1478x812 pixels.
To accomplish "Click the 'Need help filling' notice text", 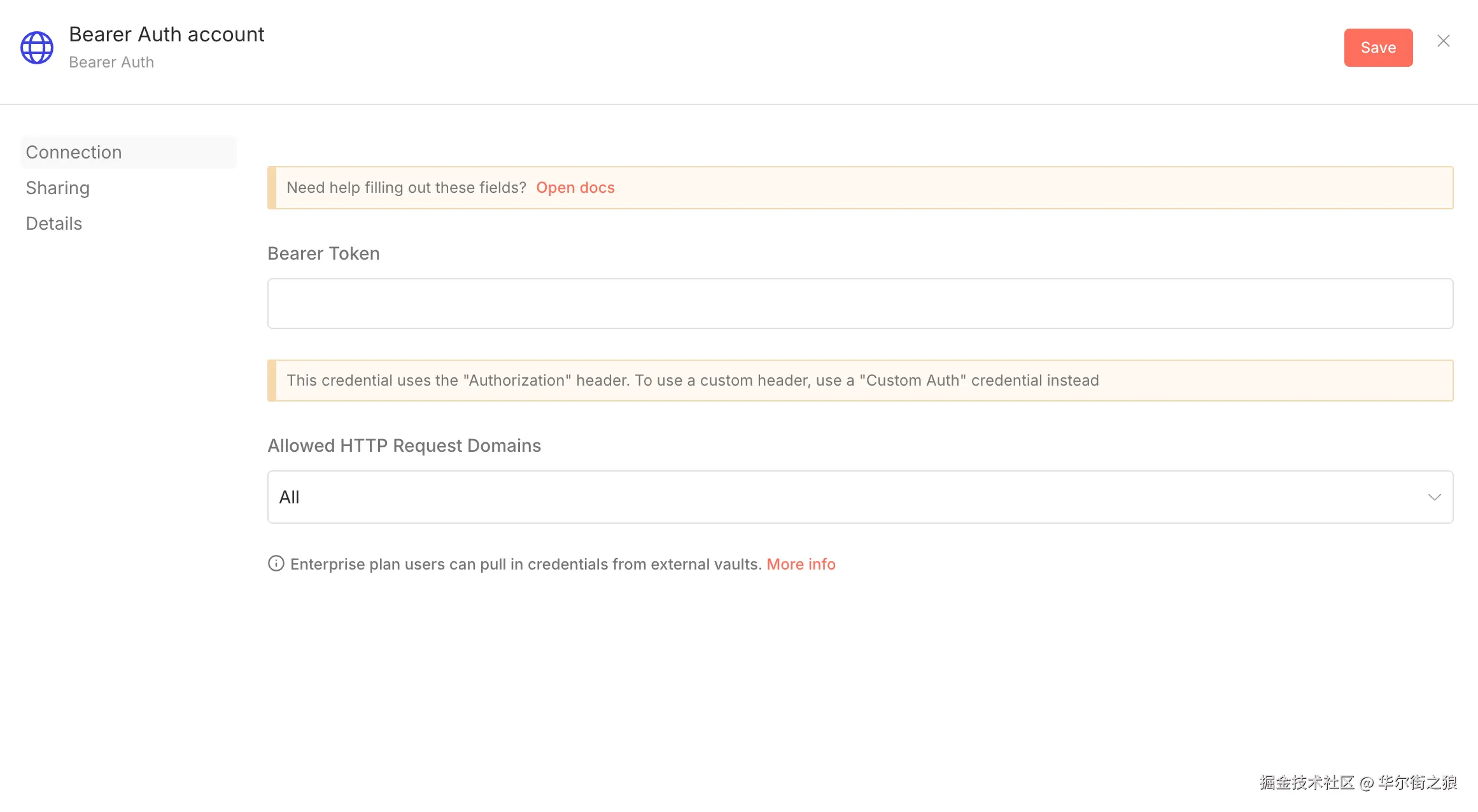I will (406, 188).
